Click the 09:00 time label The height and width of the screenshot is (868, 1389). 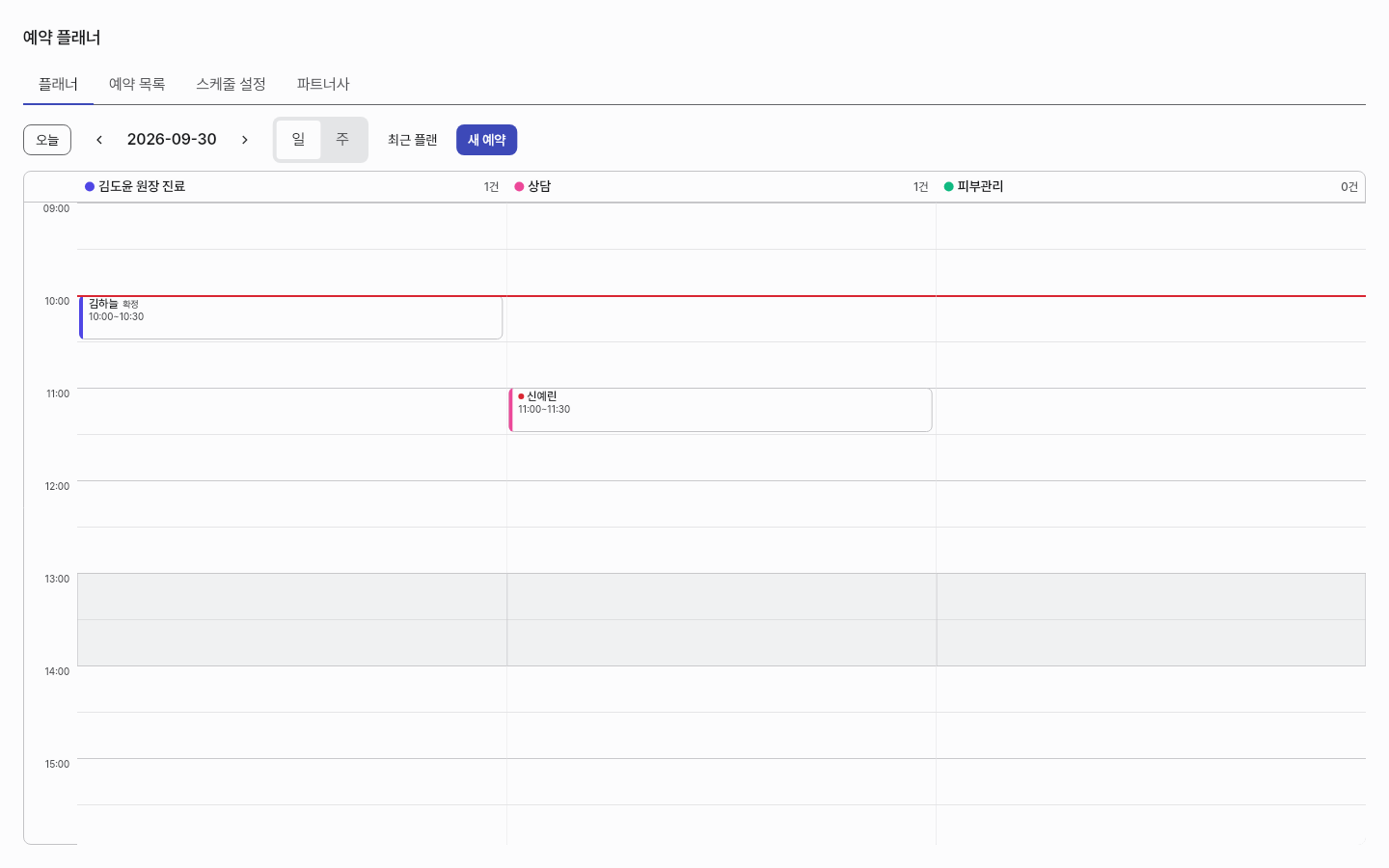click(x=56, y=208)
